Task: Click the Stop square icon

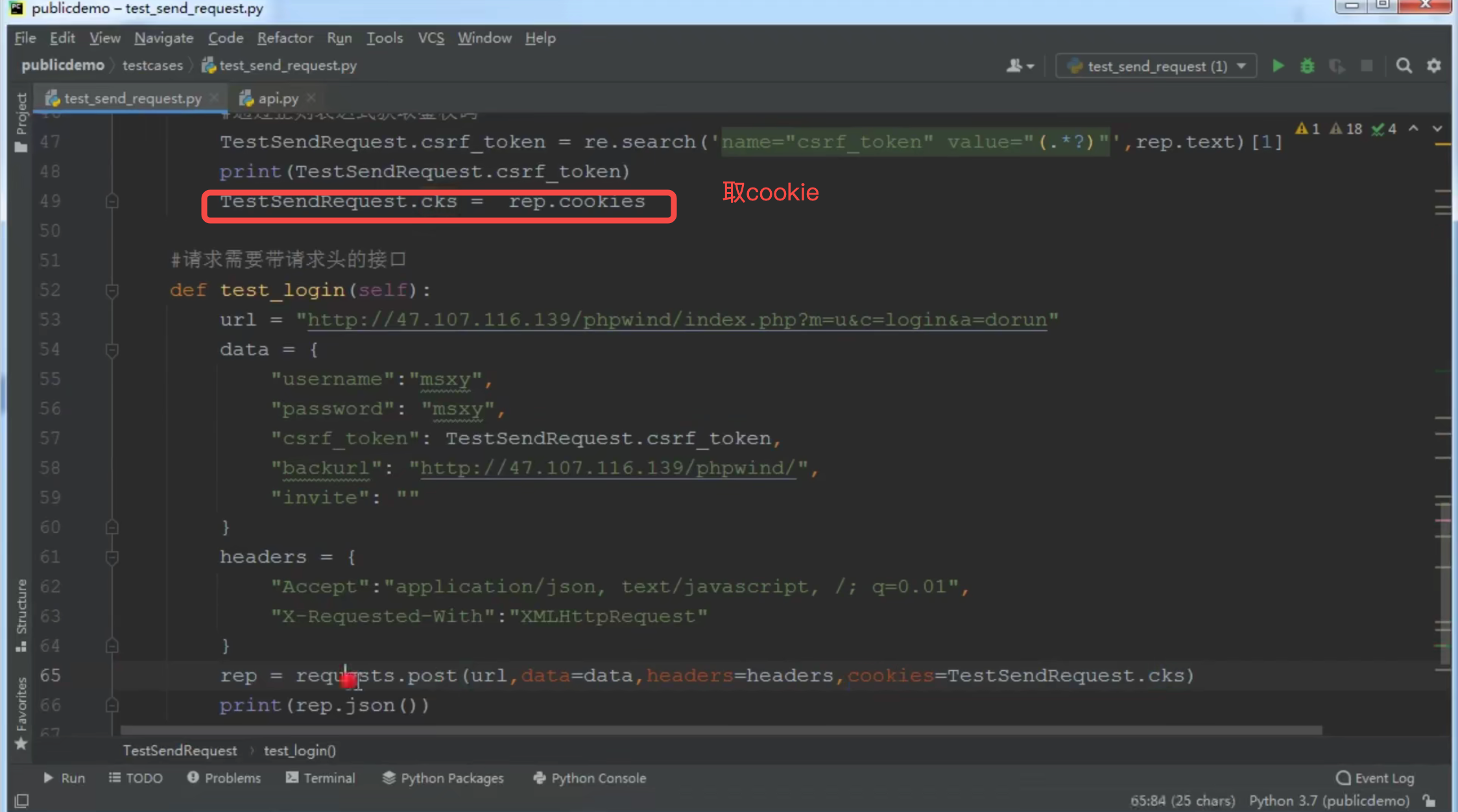Action: pyautogui.click(x=1367, y=66)
